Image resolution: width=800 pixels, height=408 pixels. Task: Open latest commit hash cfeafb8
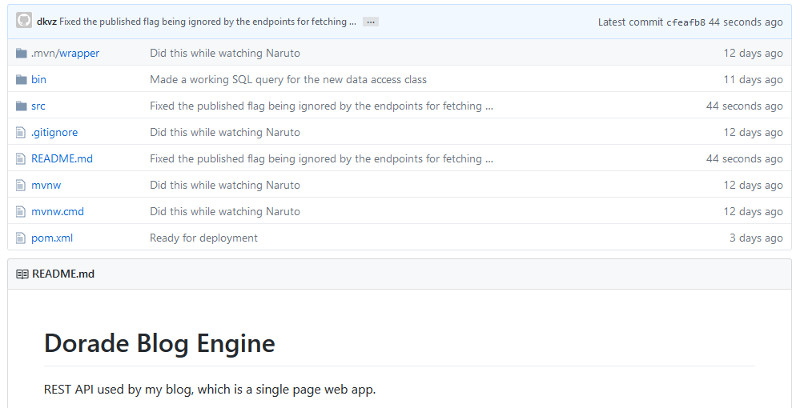point(686,22)
